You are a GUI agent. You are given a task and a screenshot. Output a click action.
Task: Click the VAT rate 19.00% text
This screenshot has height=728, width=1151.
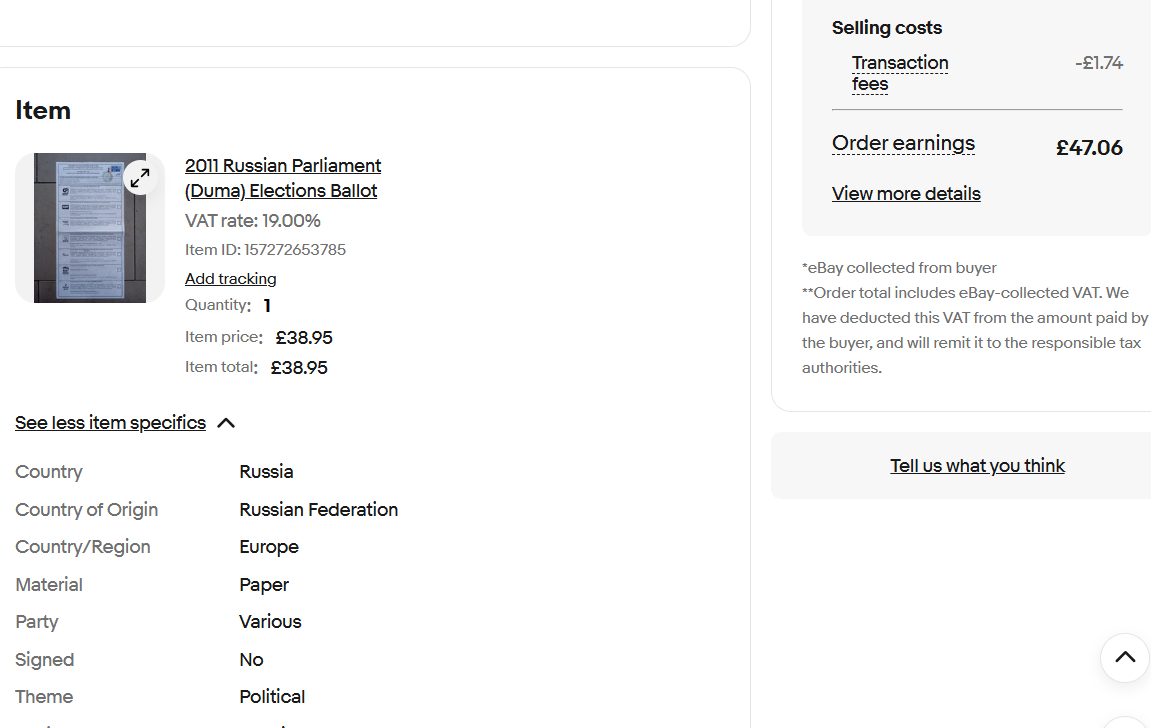coord(252,221)
